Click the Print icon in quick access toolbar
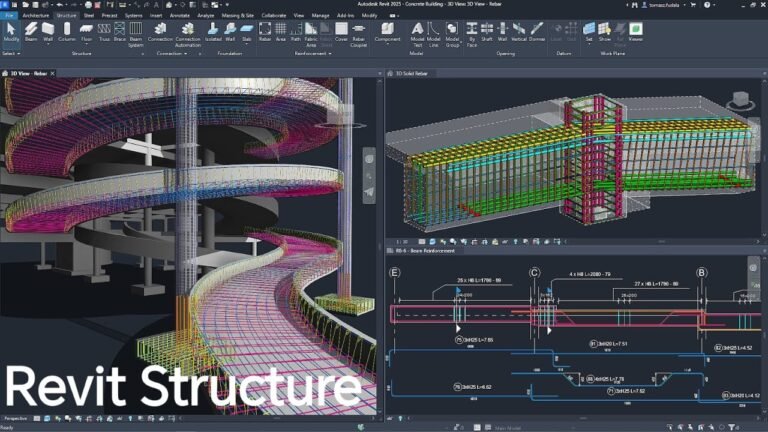Image resolution: width=768 pixels, height=432 pixels. tap(88, 4)
